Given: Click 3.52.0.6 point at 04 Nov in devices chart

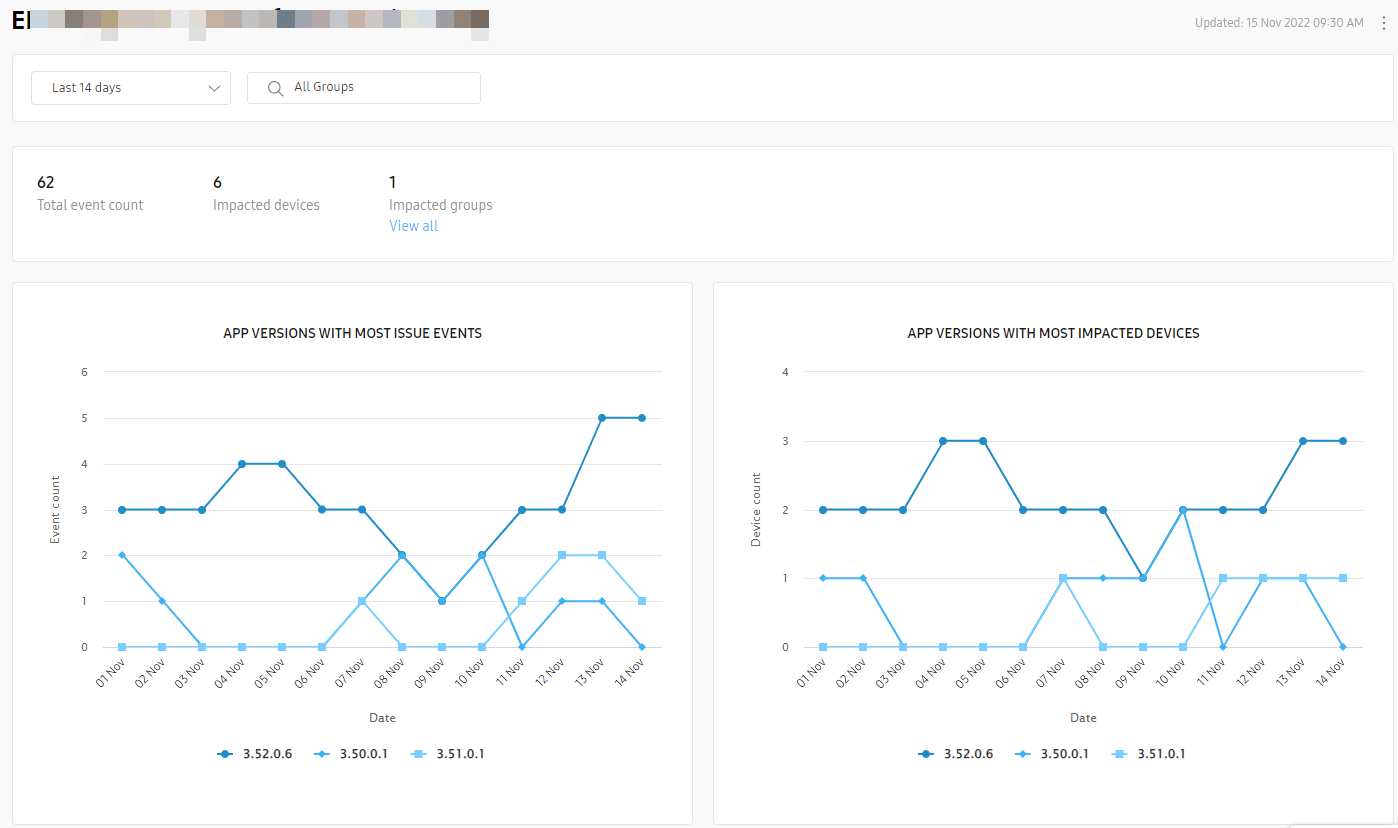Looking at the screenshot, I should (x=943, y=441).
